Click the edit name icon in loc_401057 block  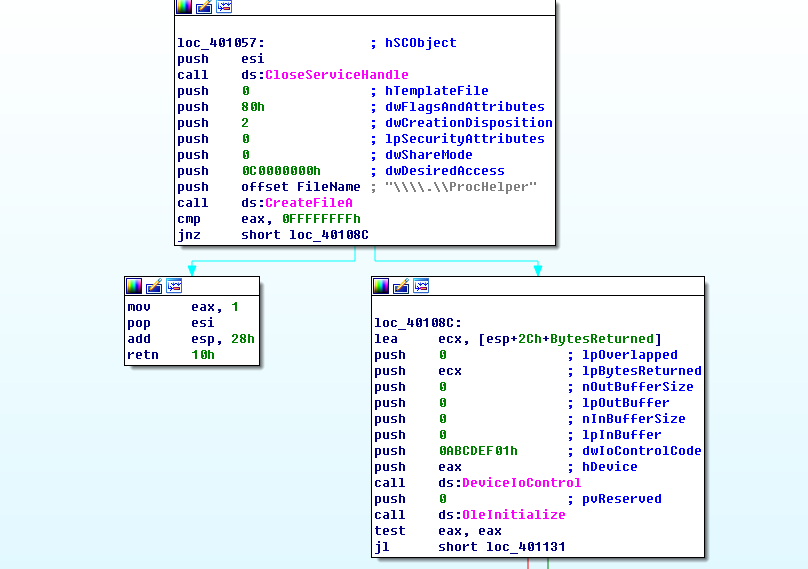pos(204,6)
